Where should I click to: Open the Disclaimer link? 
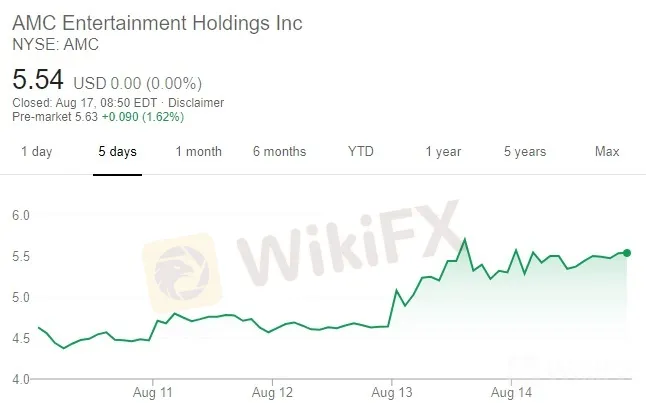(x=197, y=103)
